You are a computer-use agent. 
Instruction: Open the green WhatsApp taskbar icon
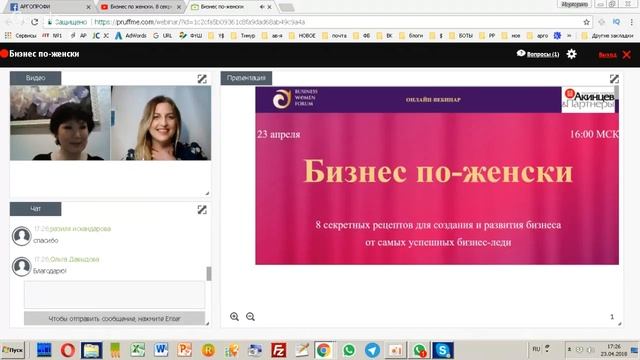[349, 350]
